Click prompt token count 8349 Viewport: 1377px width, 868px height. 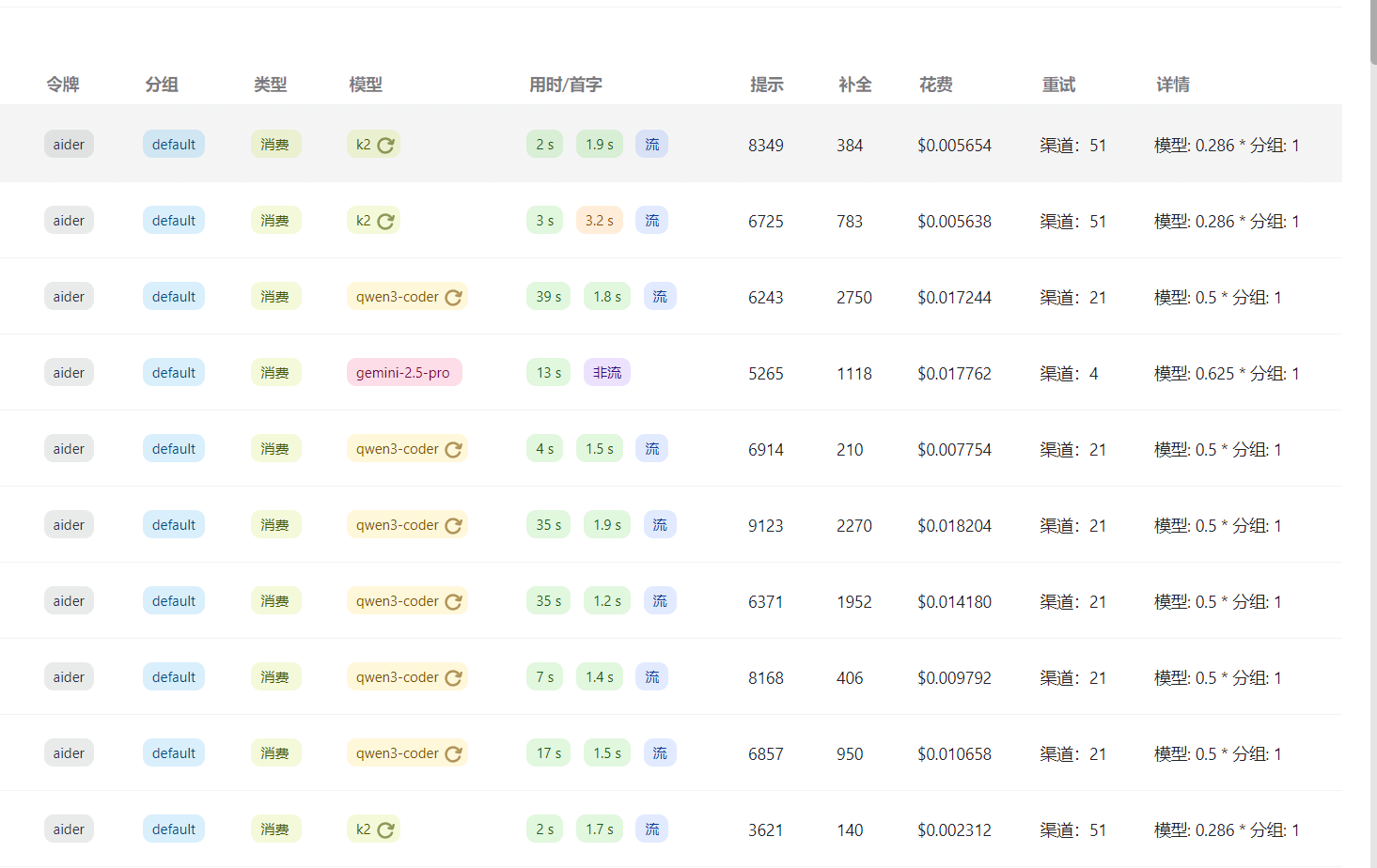point(766,146)
